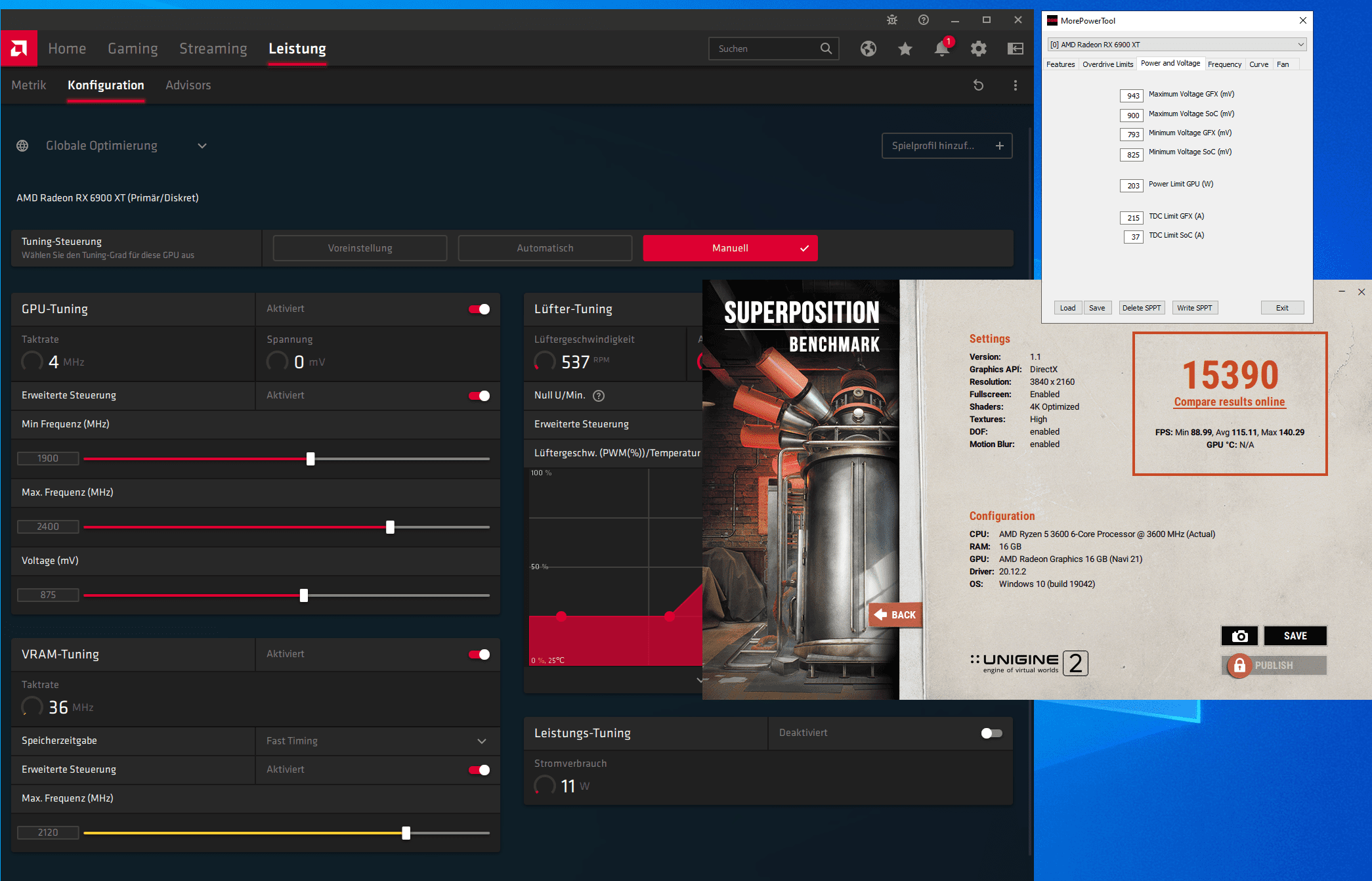Click the VRAM Max. Frequenz slider handle
The height and width of the screenshot is (881, 1372).
[406, 833]
